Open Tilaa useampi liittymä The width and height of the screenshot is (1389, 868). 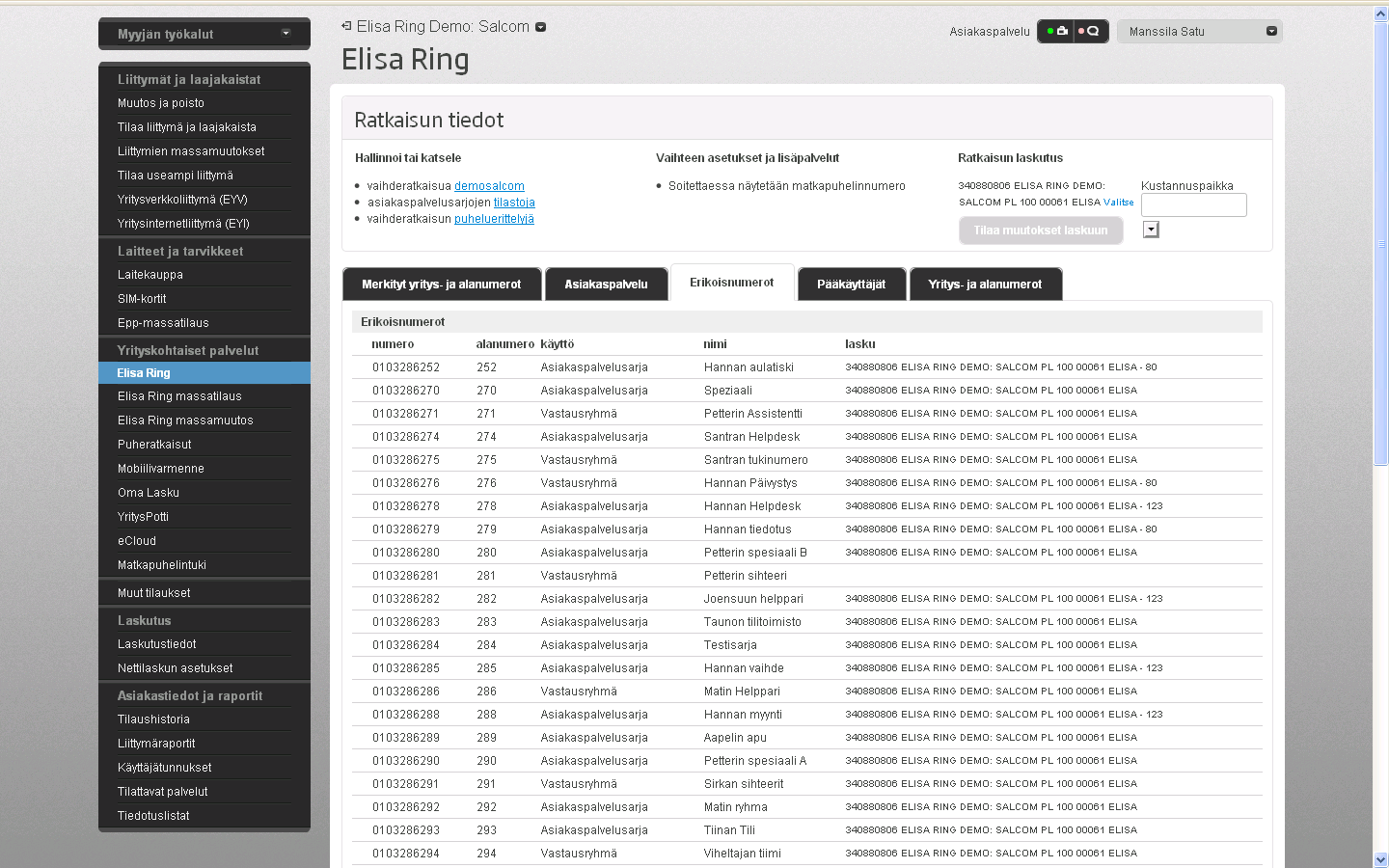(x=176, y=176)
